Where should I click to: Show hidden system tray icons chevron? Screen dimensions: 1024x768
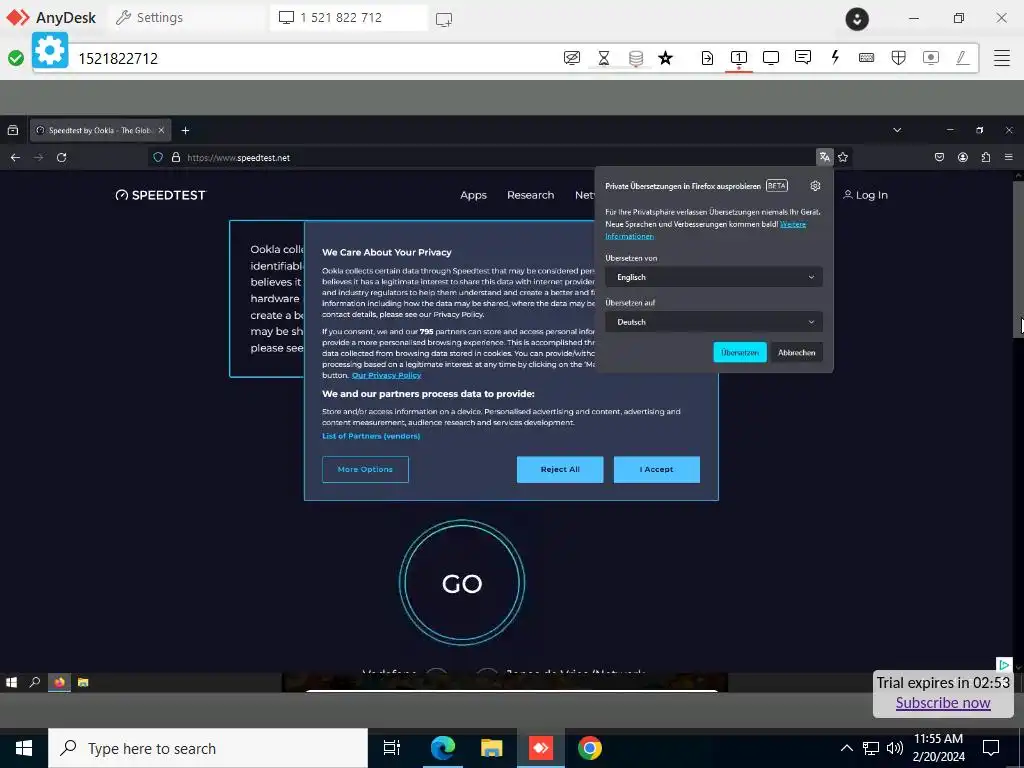click(x=846, y=748)
